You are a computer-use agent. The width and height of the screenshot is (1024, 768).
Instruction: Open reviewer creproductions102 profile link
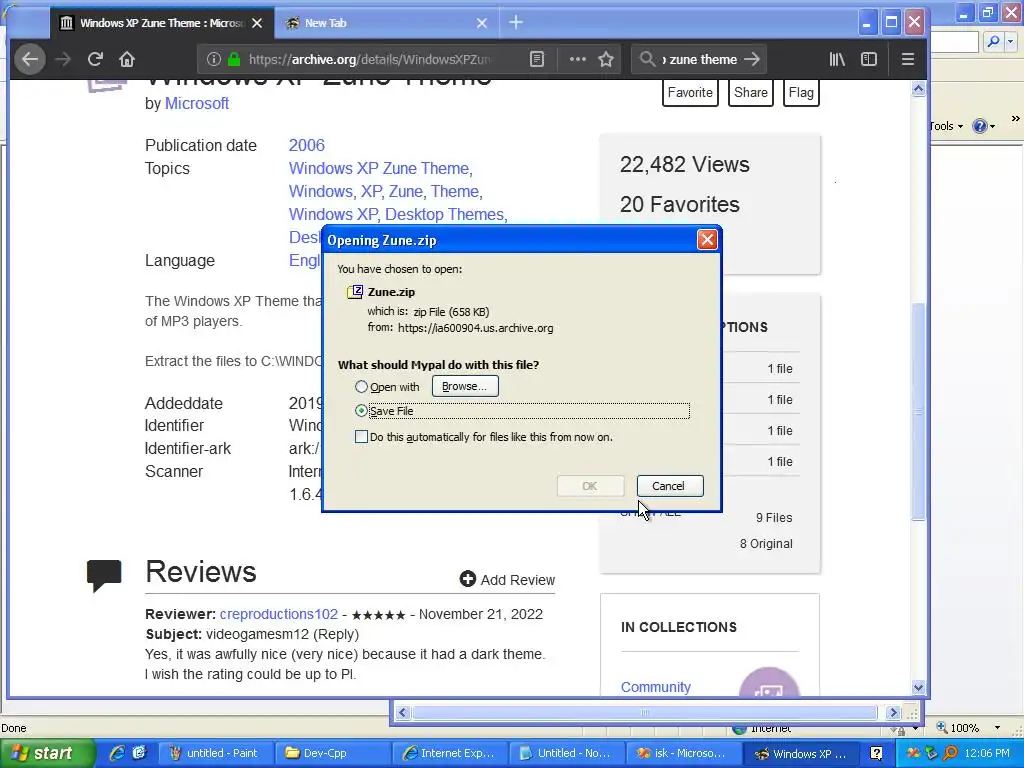click(x=279, y=614)
